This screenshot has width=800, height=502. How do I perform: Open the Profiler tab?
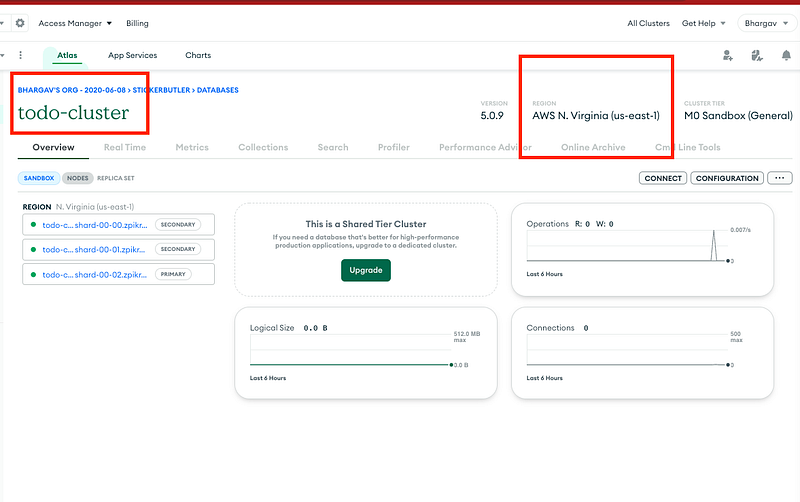click(x=394, y=147)
